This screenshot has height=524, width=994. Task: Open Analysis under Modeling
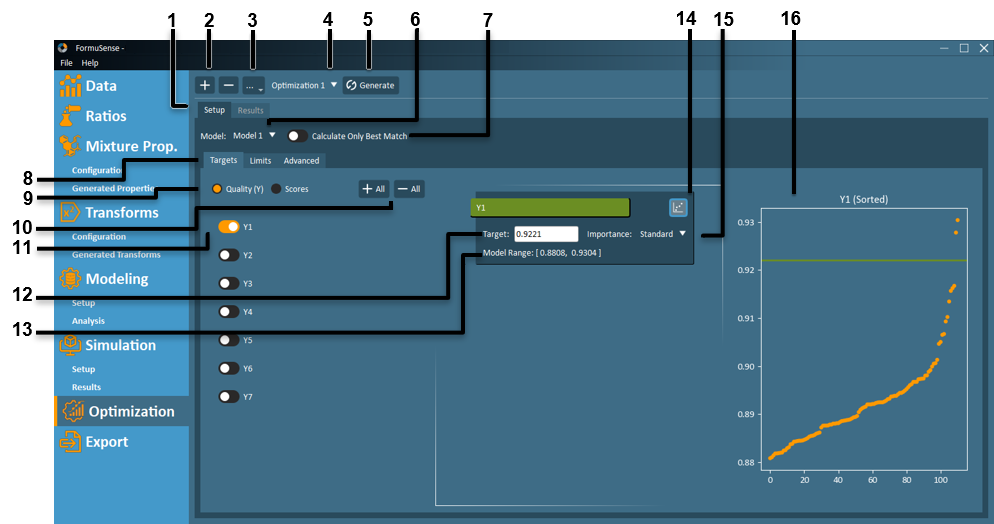[88, 321]
